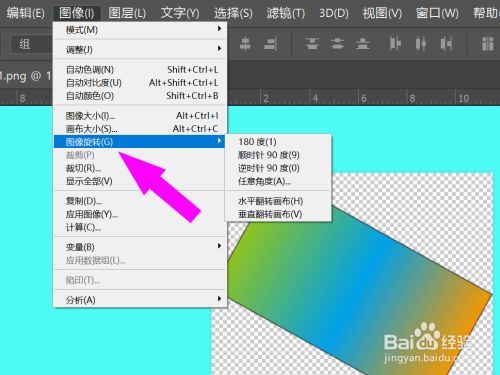Choose 任意角度(A)... rotation
This screenshot has height=375, width=500.
(x=278, y=181)
